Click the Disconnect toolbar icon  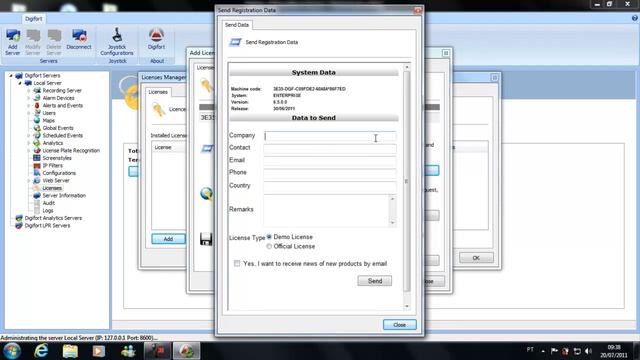(x=79, y=40)
